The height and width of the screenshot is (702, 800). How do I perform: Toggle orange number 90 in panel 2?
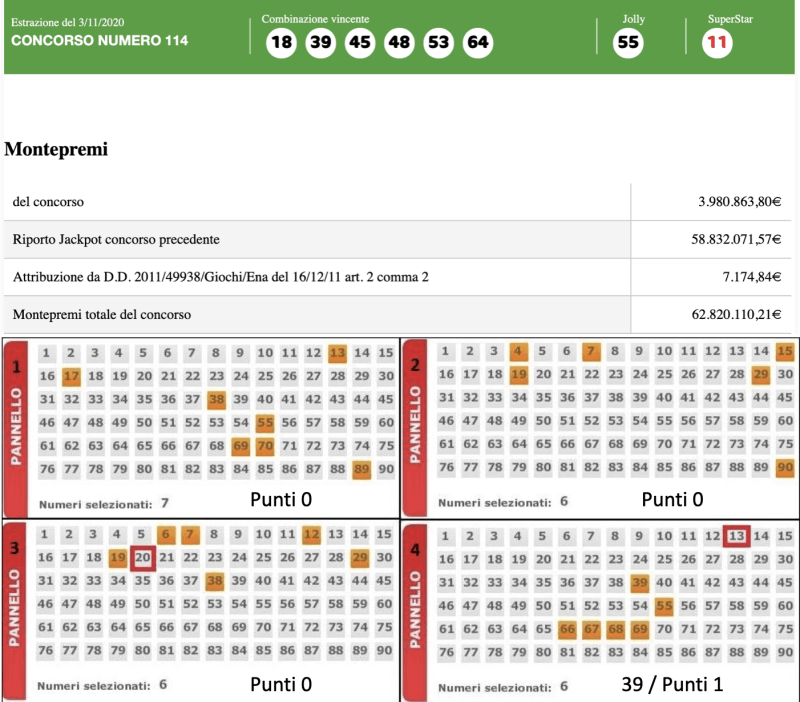tap(785, 466)
